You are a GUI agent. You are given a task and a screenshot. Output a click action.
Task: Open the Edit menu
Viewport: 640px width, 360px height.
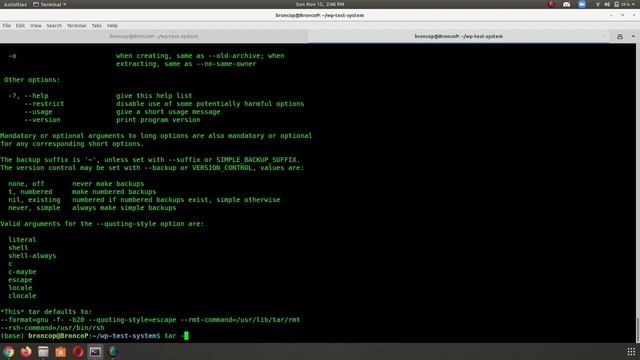click(20, 26)
